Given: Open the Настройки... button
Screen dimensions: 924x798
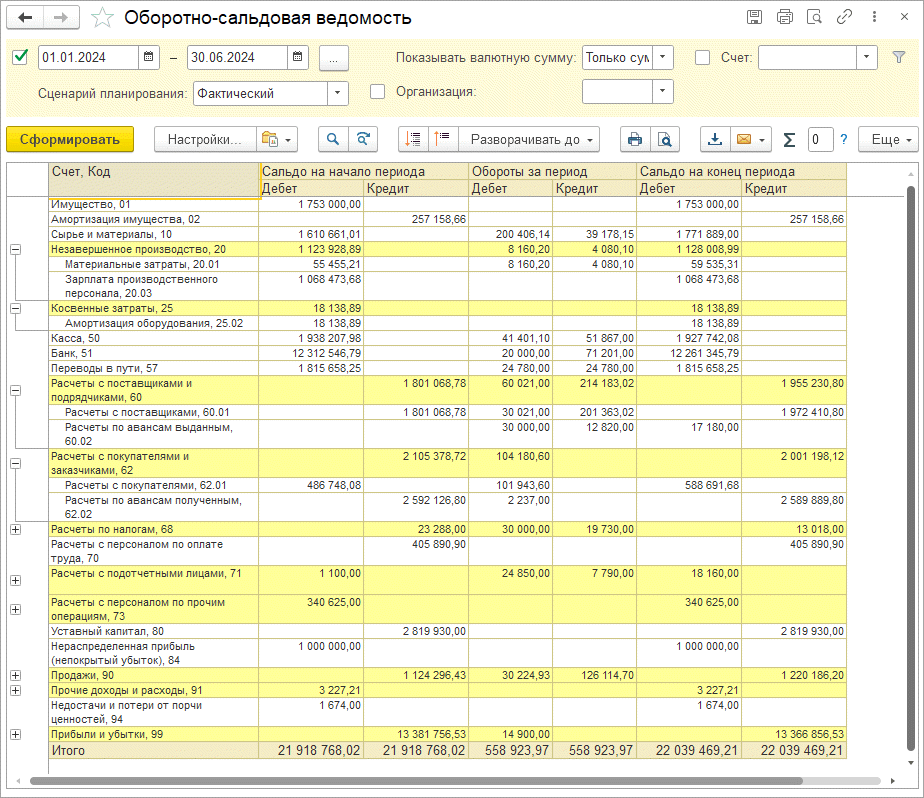Looking at the screenshot, I should pyautogui.click(x=204, y=140).
